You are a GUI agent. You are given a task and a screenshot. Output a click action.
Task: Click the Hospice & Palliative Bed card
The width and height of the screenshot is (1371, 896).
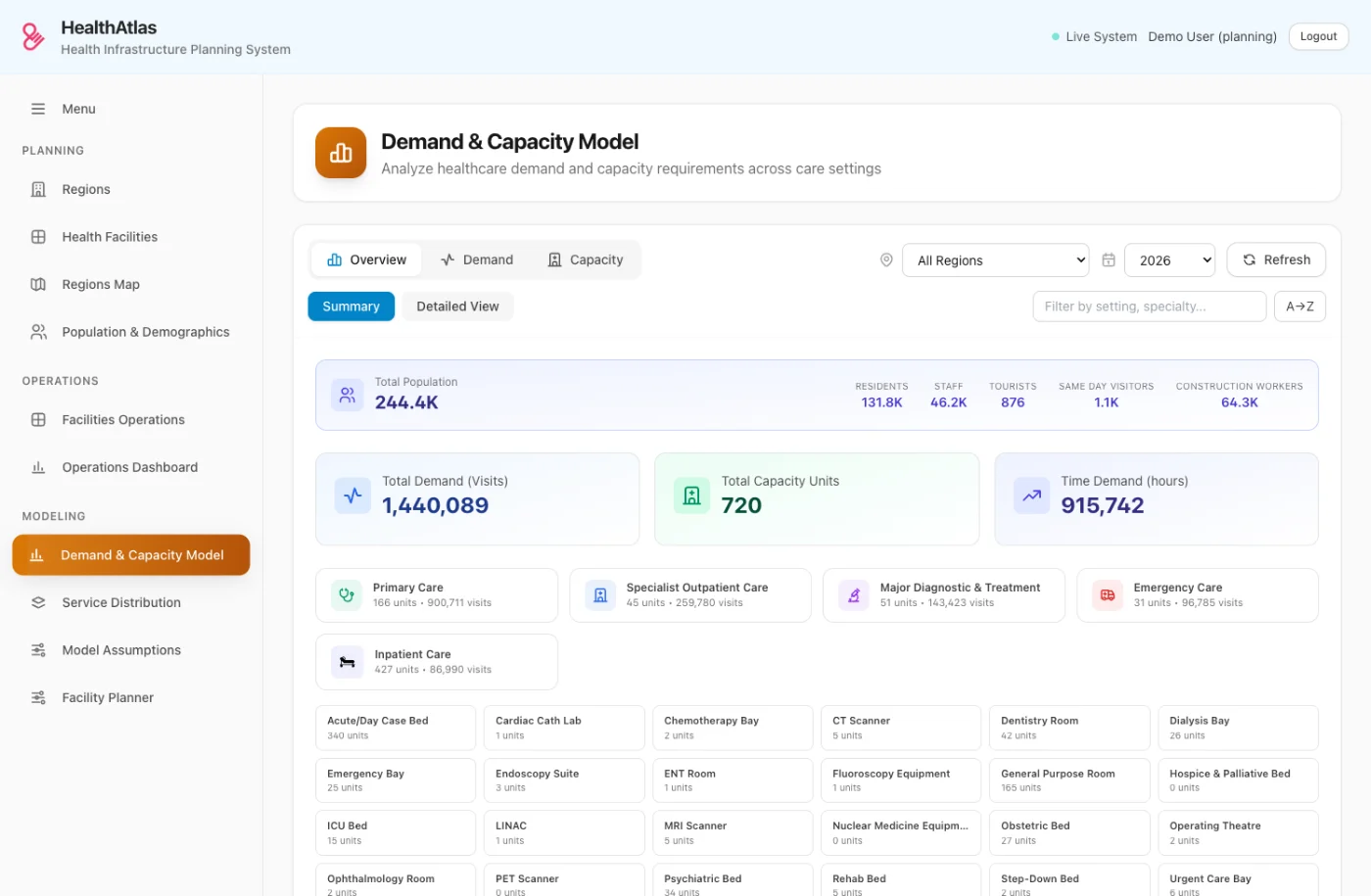pos(1238,780)
